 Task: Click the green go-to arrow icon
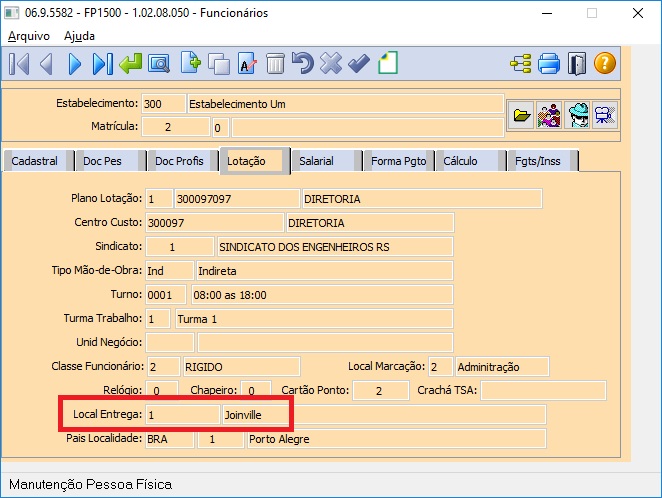(x=130, y=64)
